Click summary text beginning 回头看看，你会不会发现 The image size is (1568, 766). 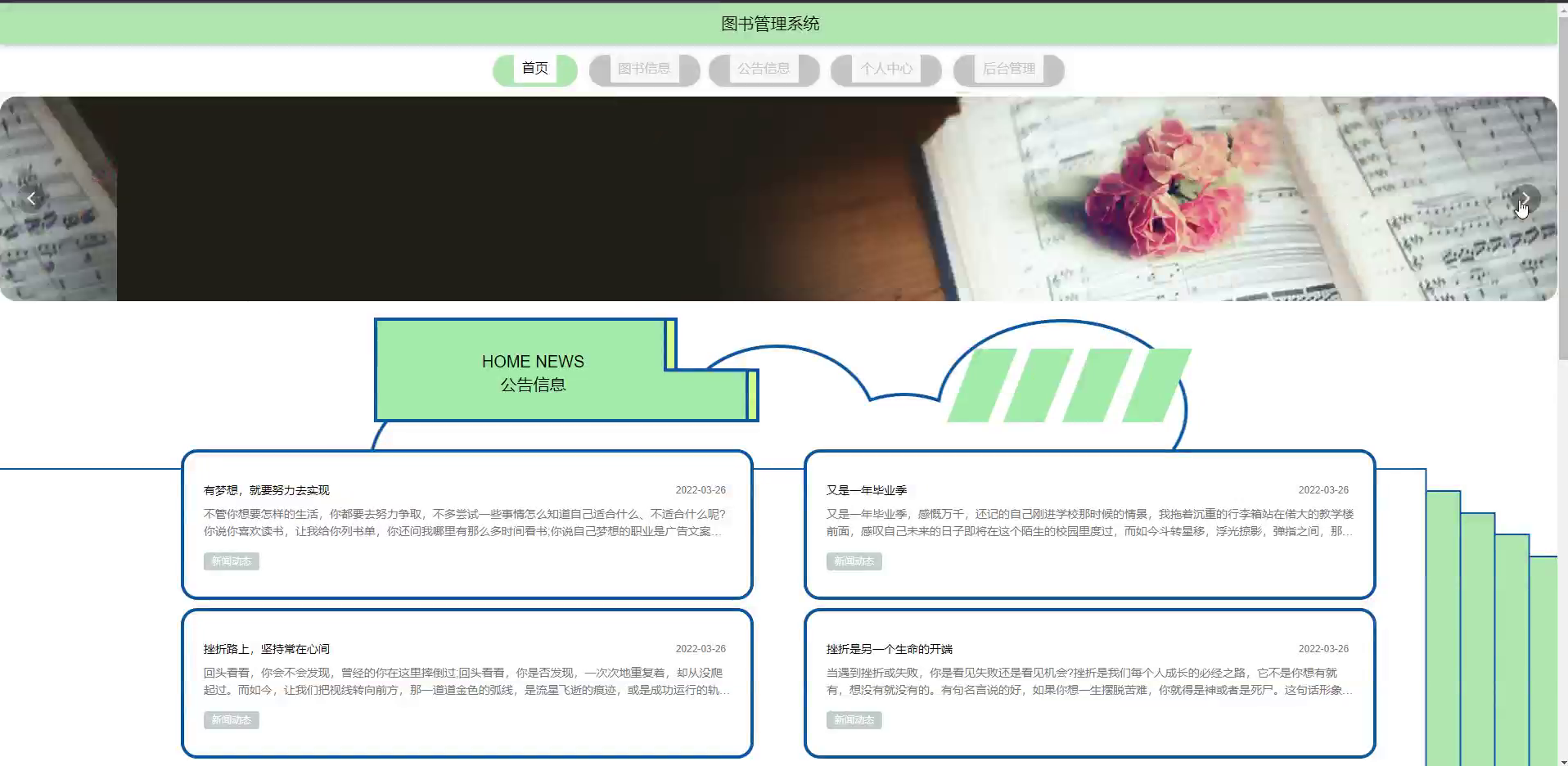(465, 682)
